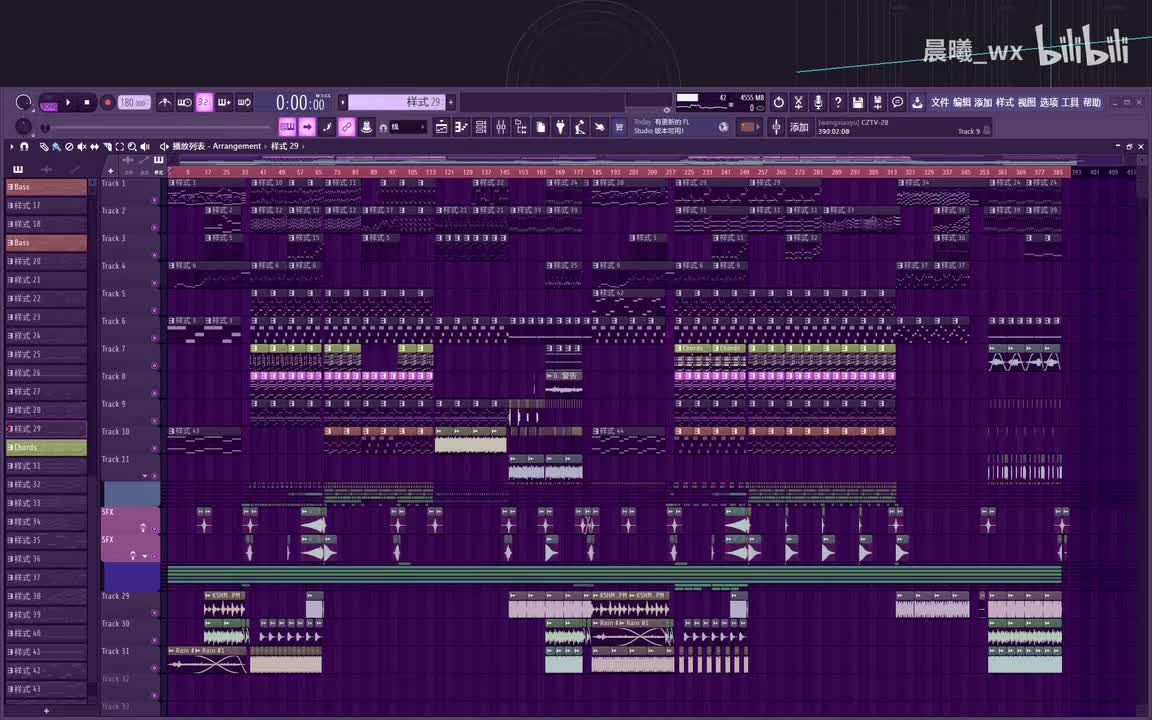
Task: Open the 样式 menu
Action: (1005, 102)
